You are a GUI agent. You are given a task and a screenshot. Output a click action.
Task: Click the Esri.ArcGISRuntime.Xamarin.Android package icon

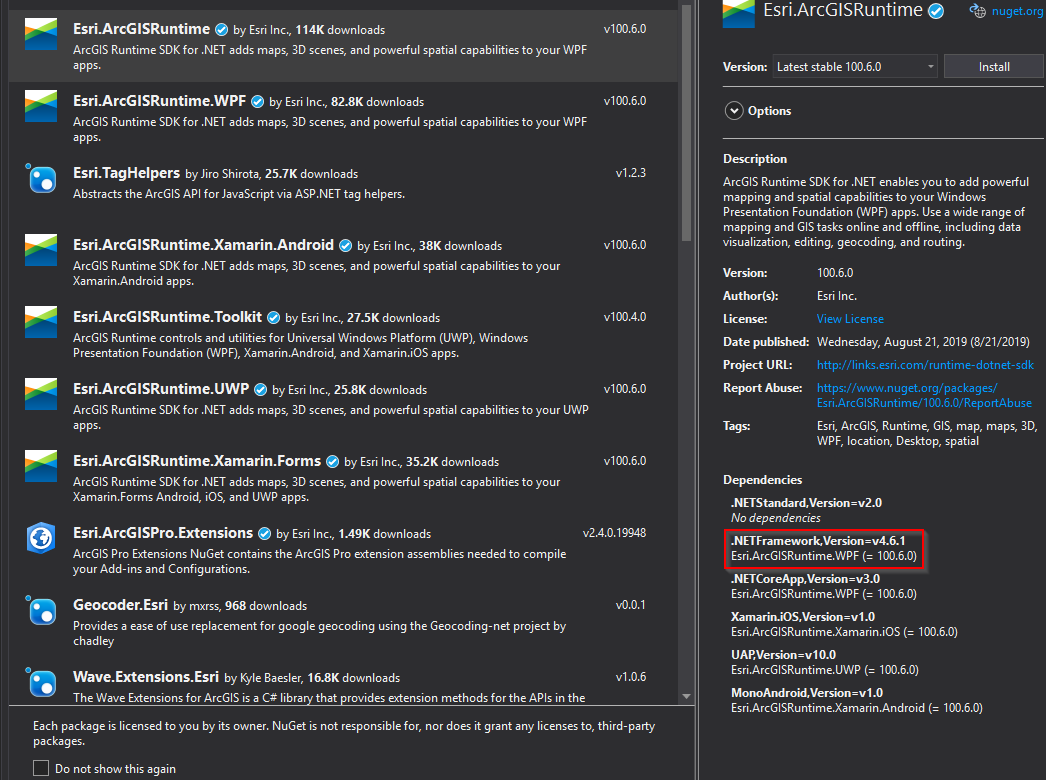pyautogui.click(x=41, y=250)
